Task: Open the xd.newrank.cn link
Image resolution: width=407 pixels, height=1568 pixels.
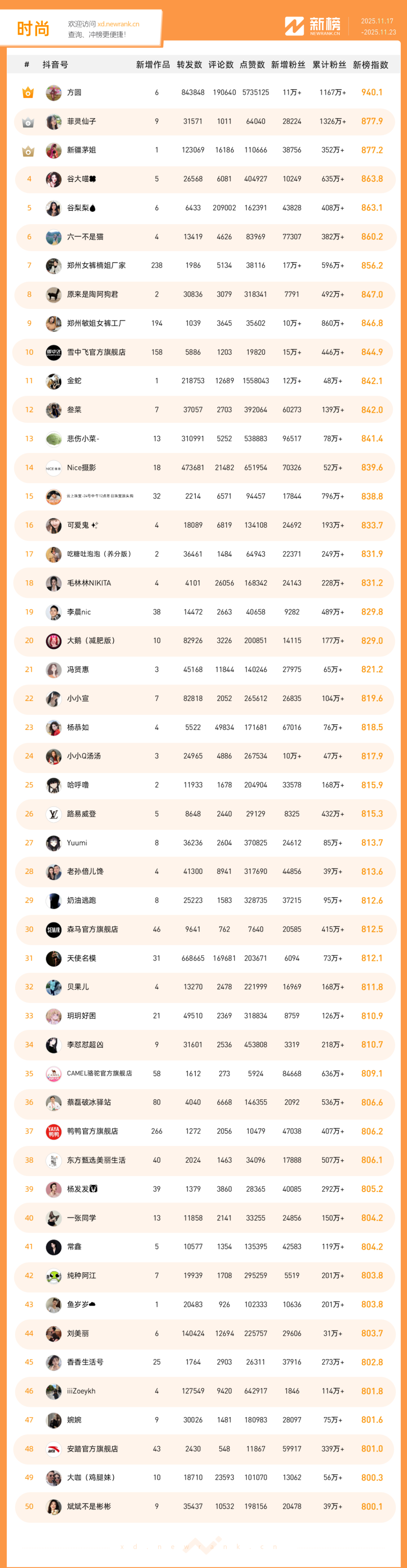Action: click(118, 25)
